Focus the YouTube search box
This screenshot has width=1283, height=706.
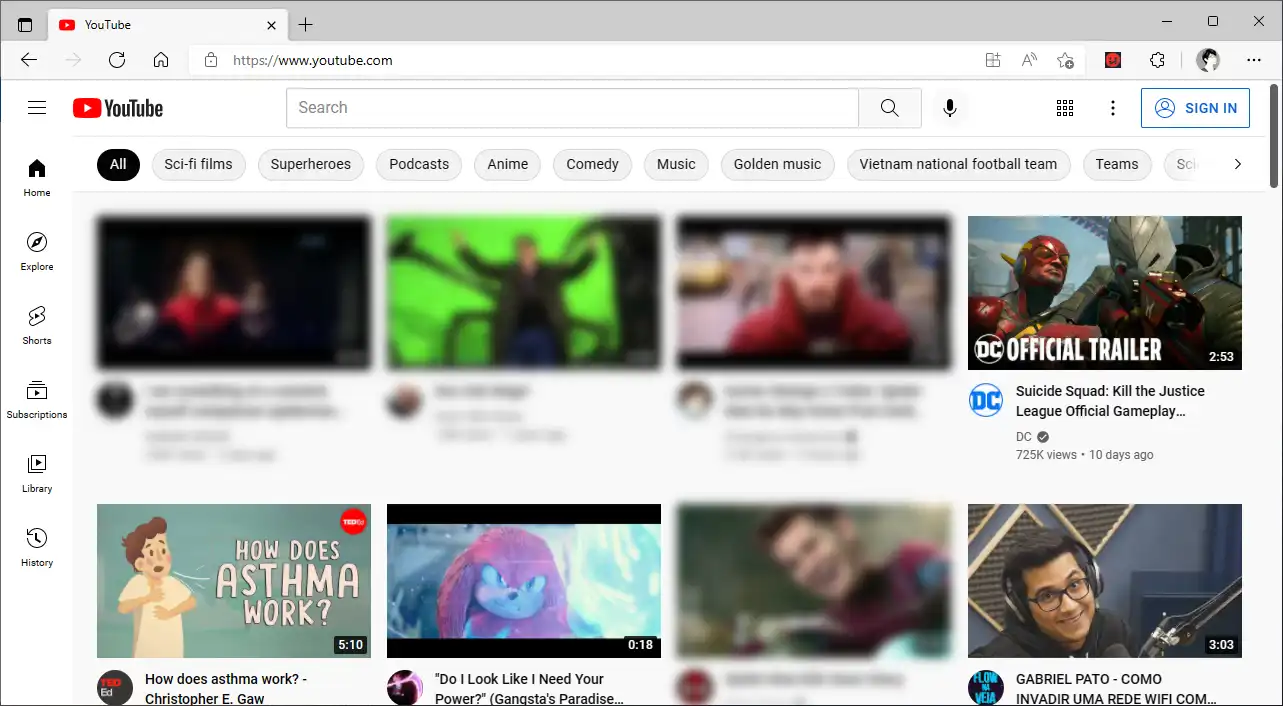coord(572,108)
